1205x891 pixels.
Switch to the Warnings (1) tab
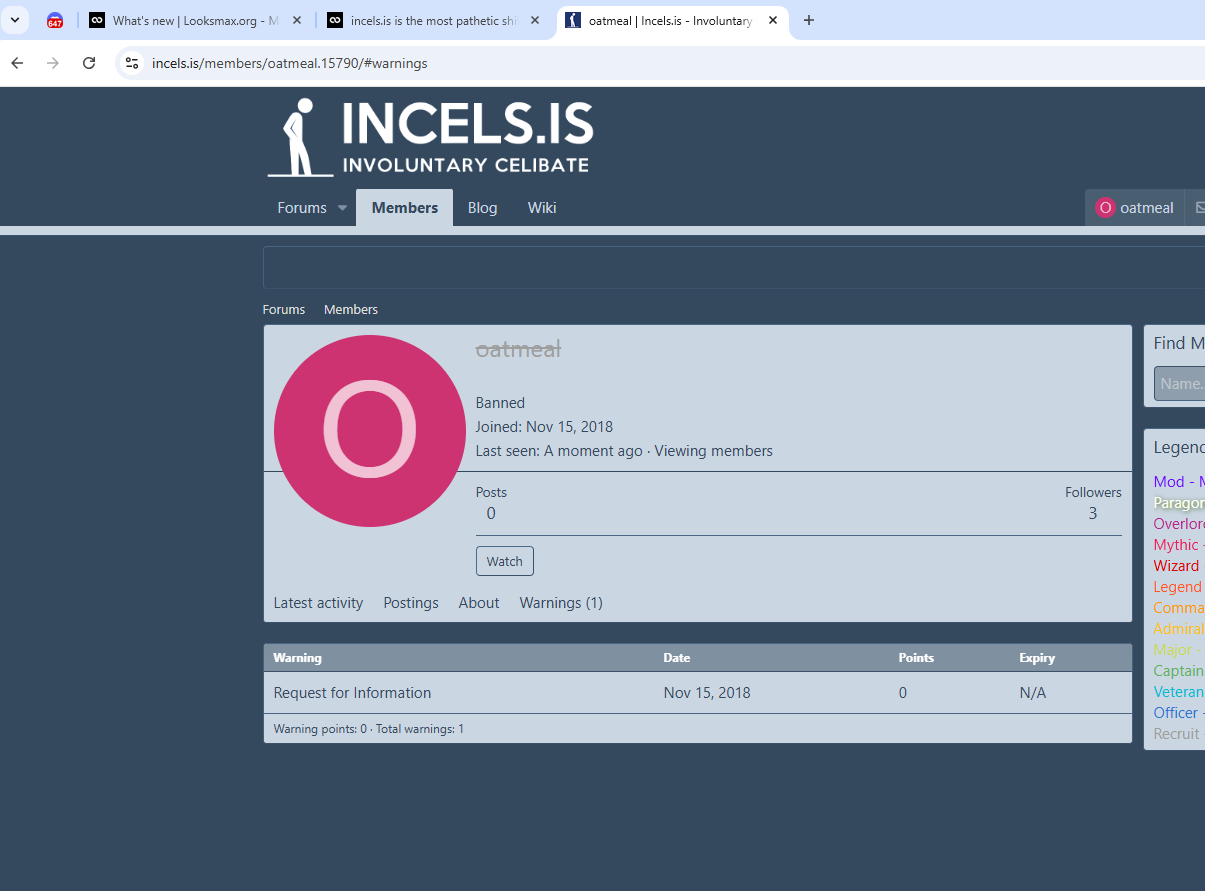pos(560,603)
